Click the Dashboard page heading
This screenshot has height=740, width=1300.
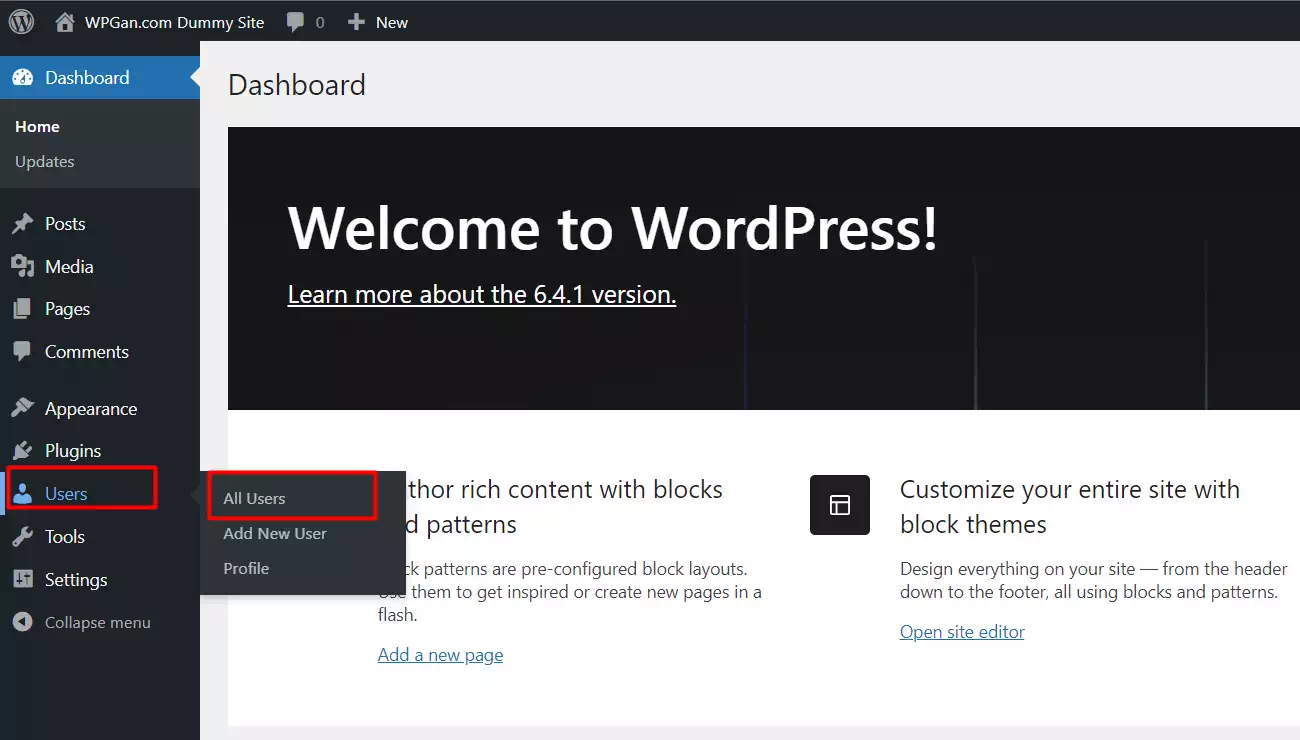297,85
